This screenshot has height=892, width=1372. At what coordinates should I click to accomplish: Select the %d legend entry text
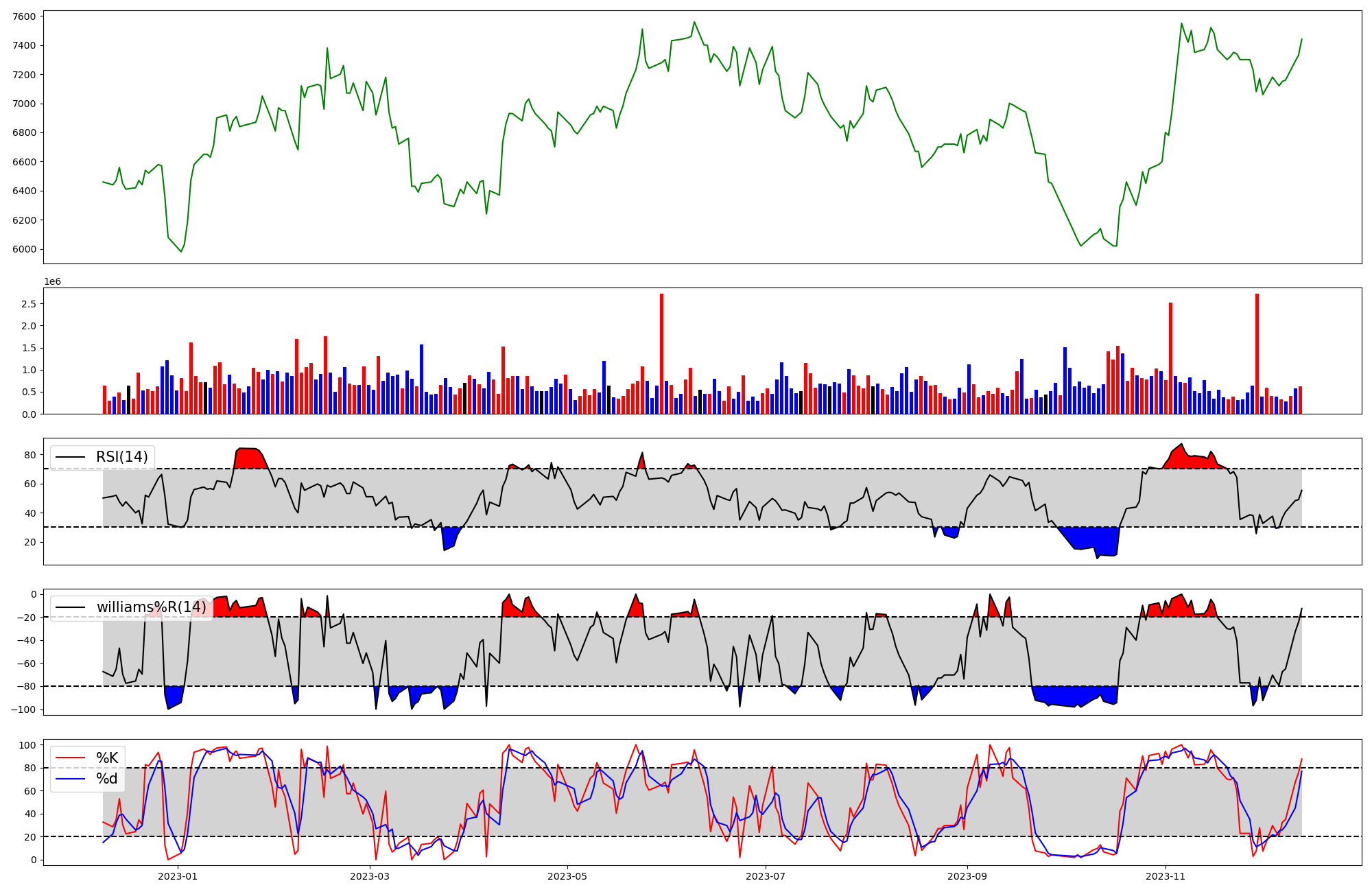pyautogui.click(x=107, y=779)
